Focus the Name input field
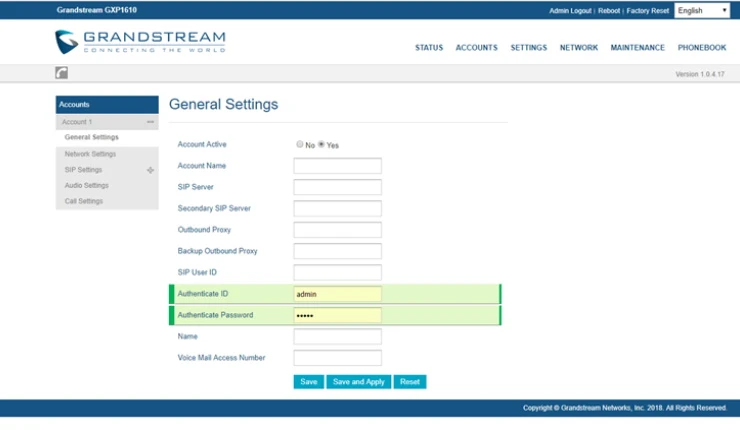Image resolution: width=740 pixels, height=430 pixels. coord(337,337)
